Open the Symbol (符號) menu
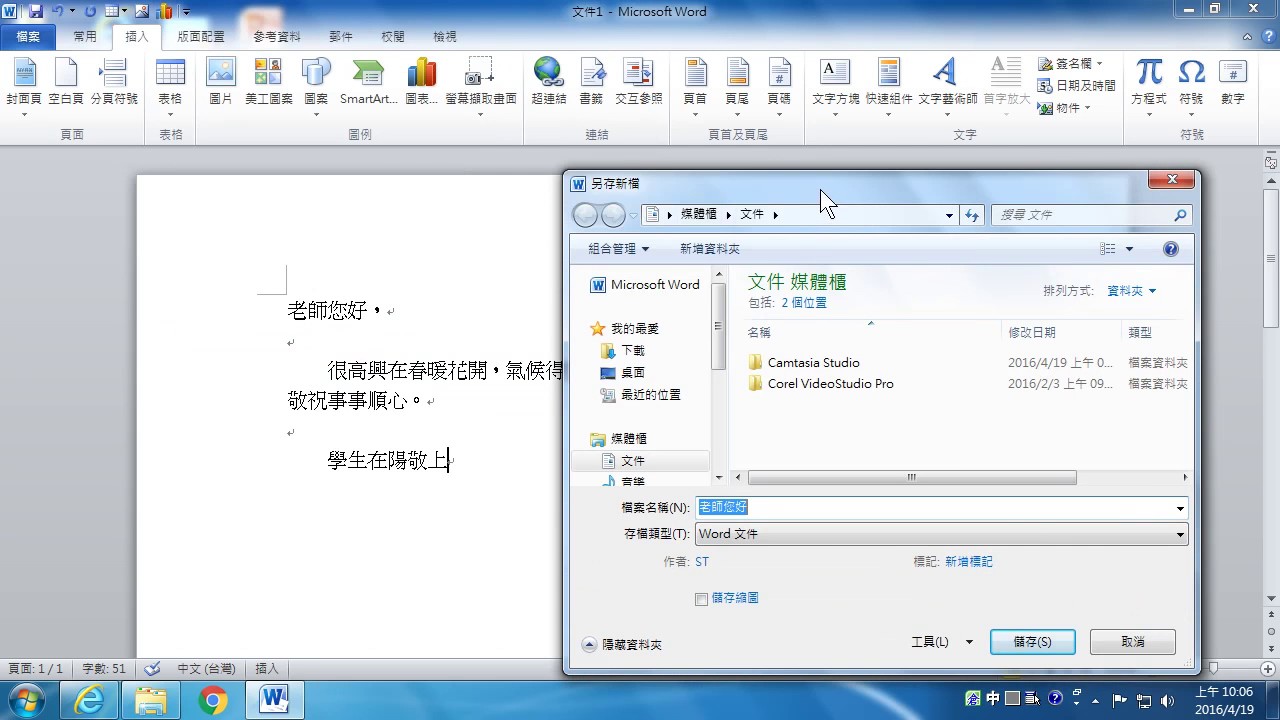This screenshot has height=720, width=1280. (x=1191, y=86)
